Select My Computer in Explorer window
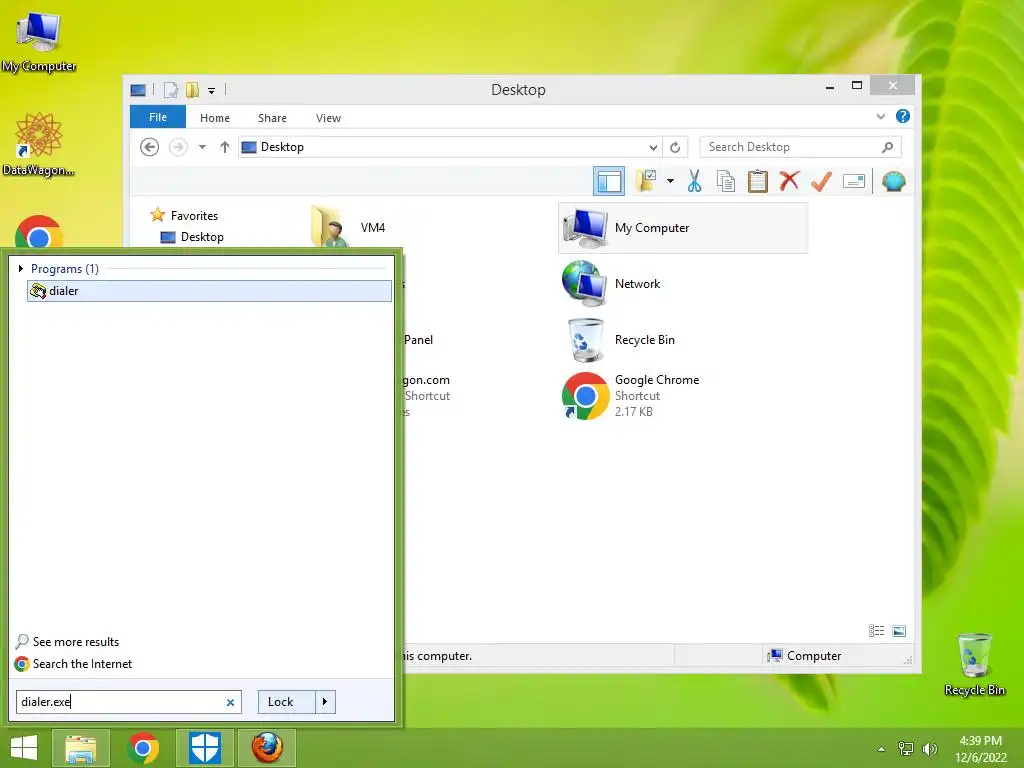 click(682, 227)
